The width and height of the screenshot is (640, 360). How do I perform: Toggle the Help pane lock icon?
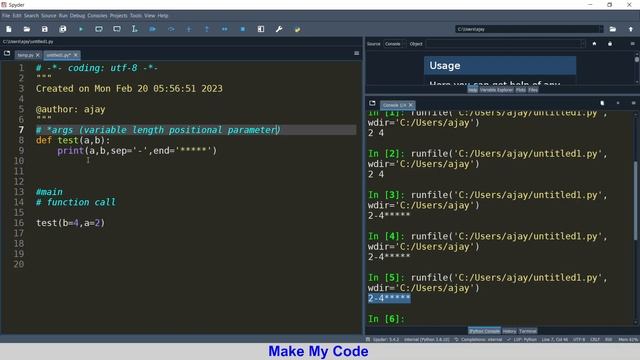click(610, 44)
